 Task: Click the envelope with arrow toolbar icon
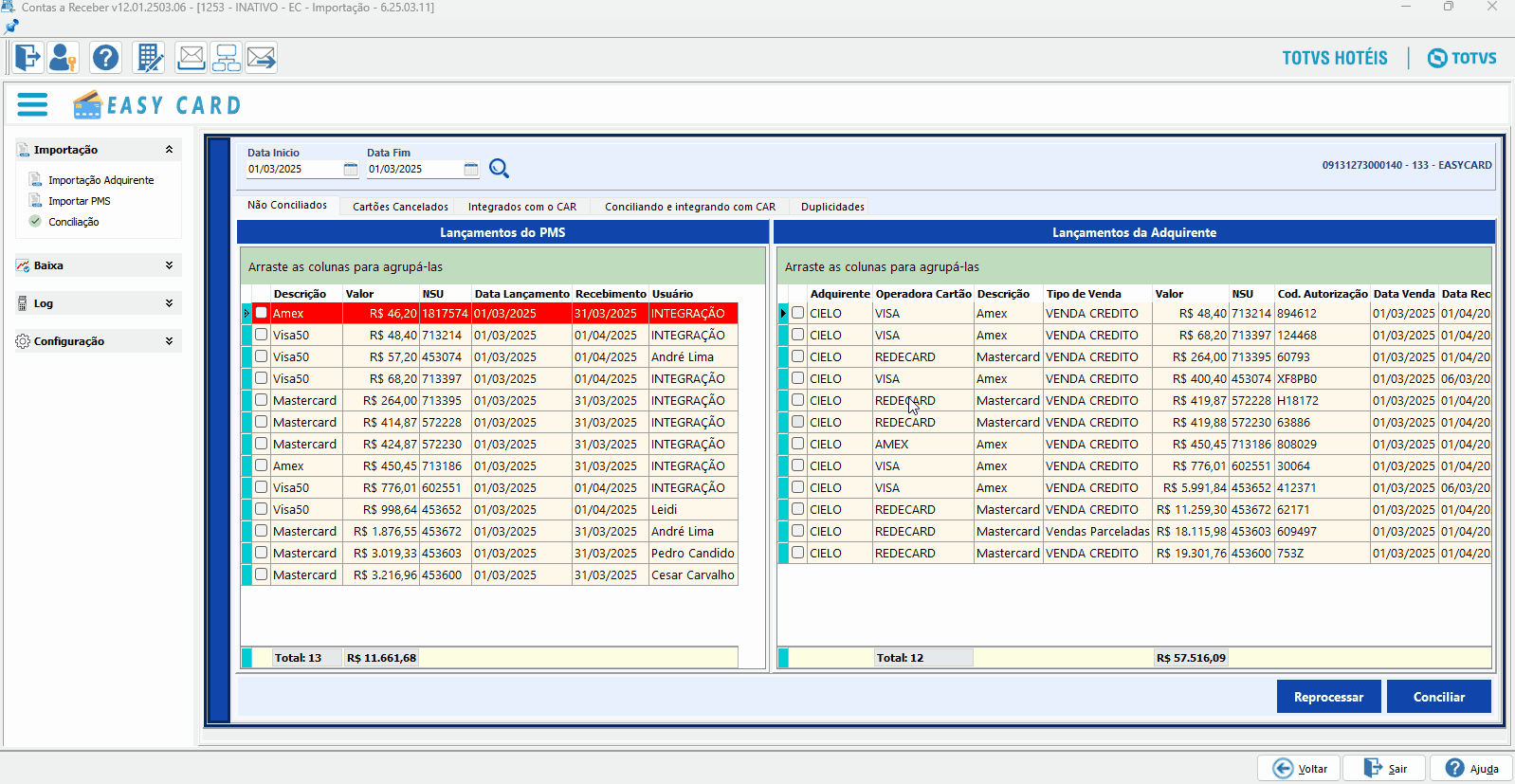261,58
